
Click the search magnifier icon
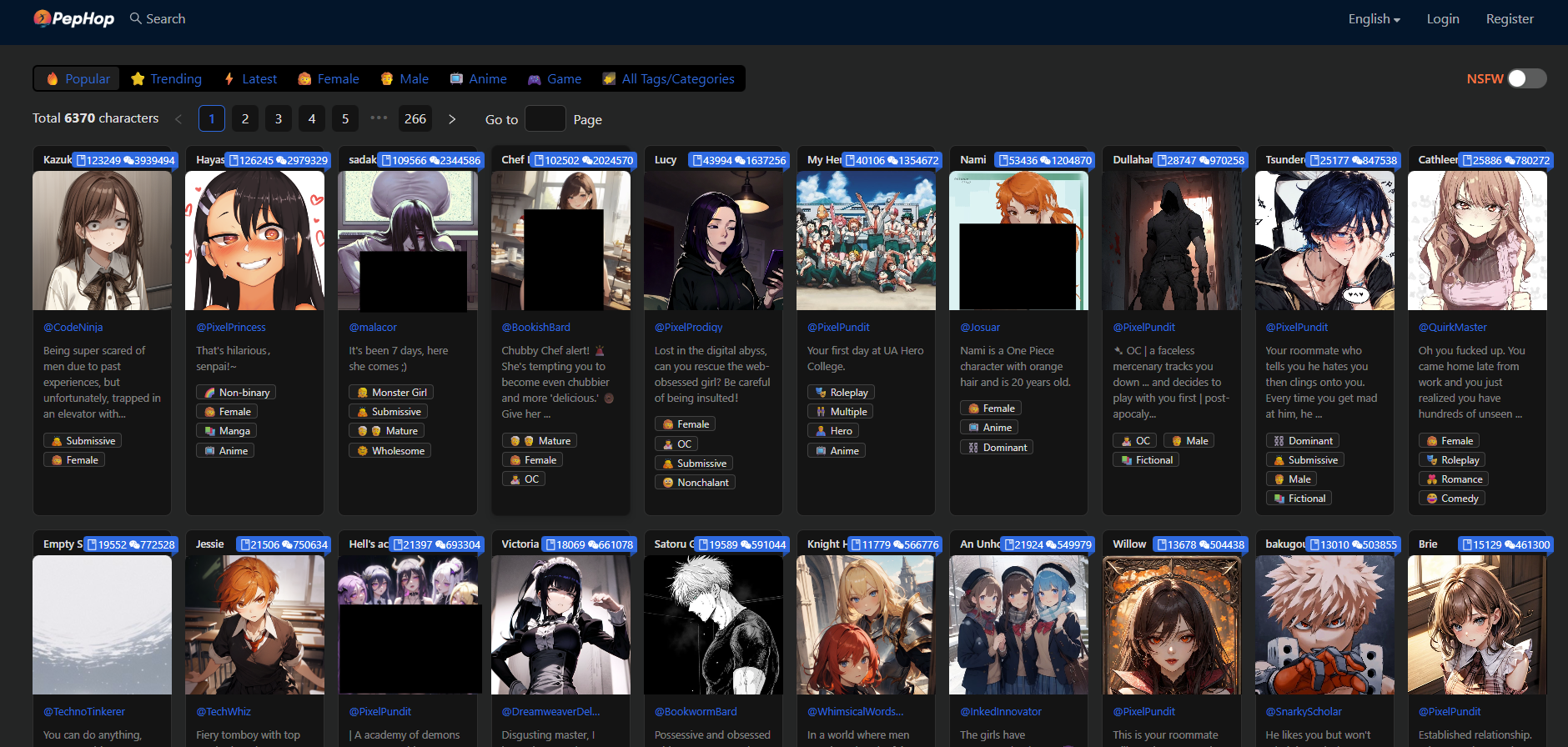135,18
